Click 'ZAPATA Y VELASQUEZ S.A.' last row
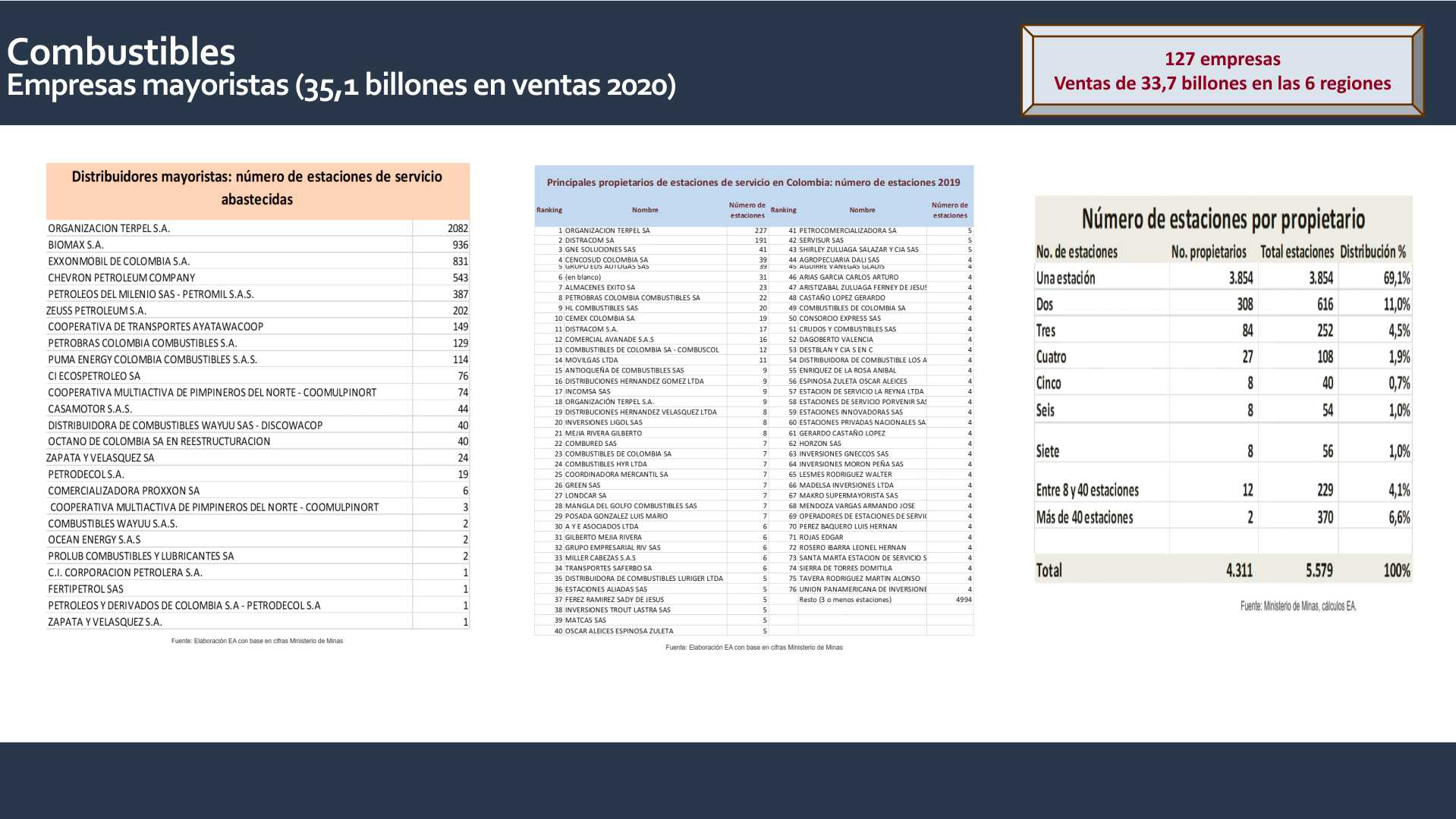The height and width of the screenshot is (819, 1456). point(258,622)
